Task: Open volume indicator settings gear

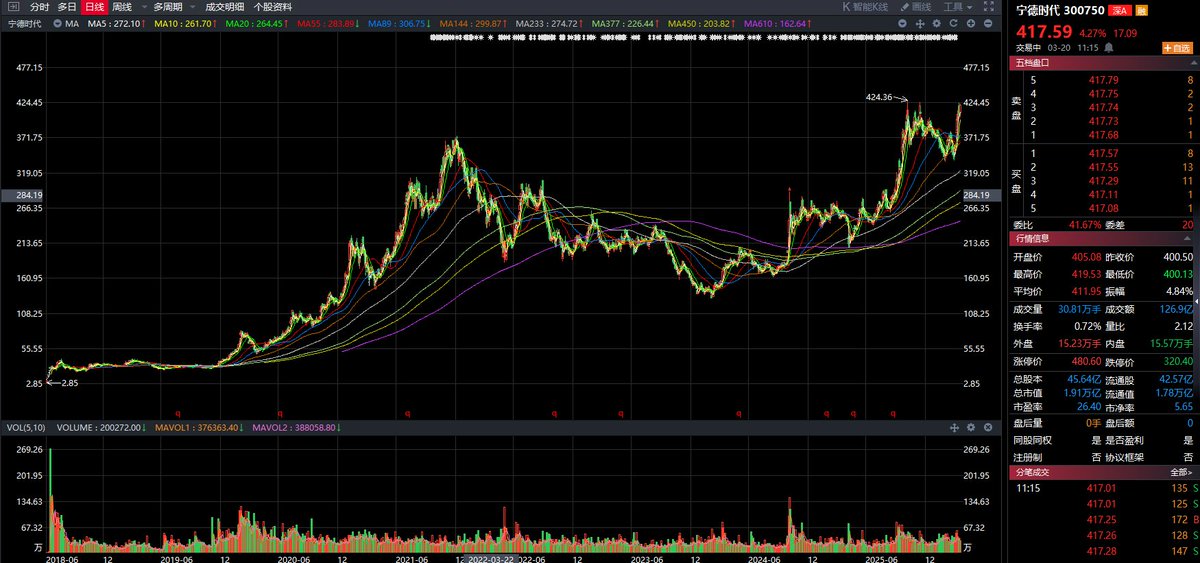Action: coord(972,427)
